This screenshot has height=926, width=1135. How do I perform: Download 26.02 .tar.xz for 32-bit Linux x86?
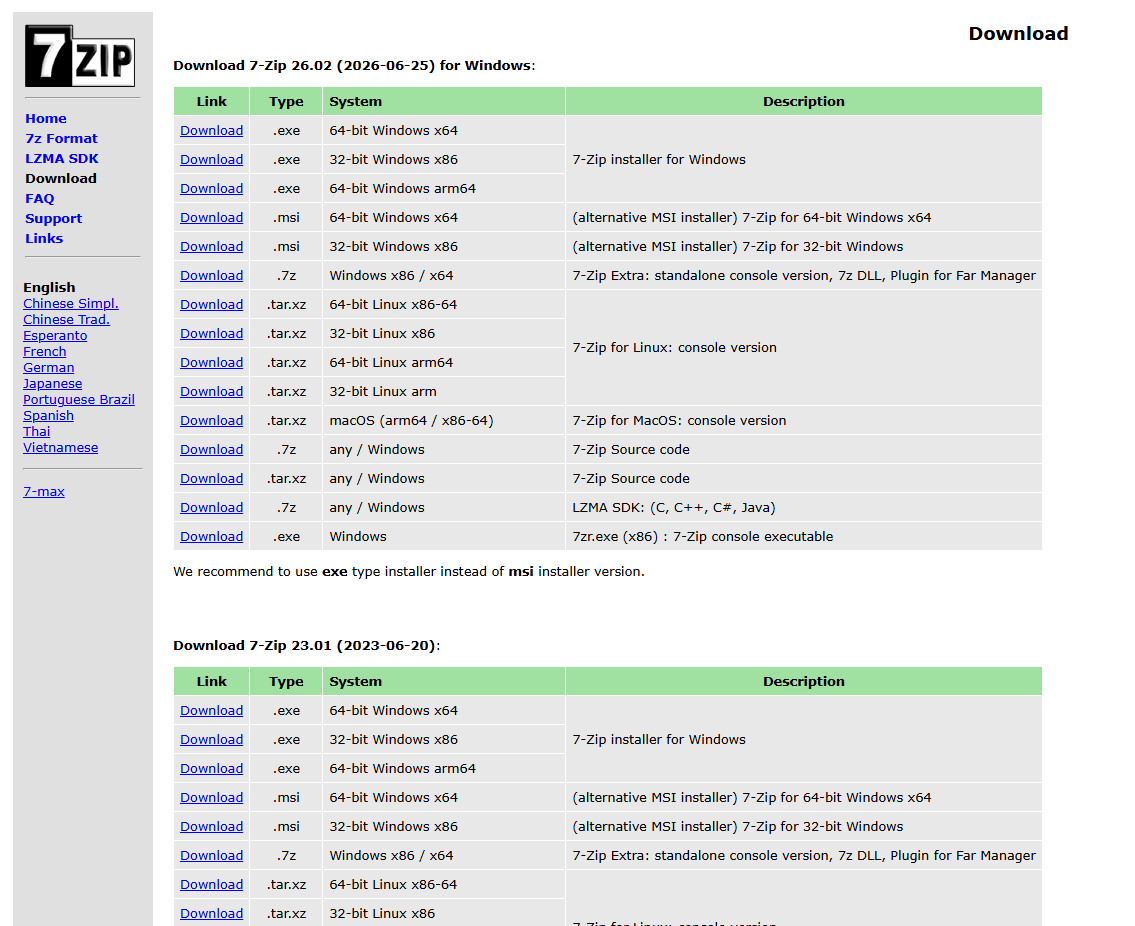tap(211, 333)
